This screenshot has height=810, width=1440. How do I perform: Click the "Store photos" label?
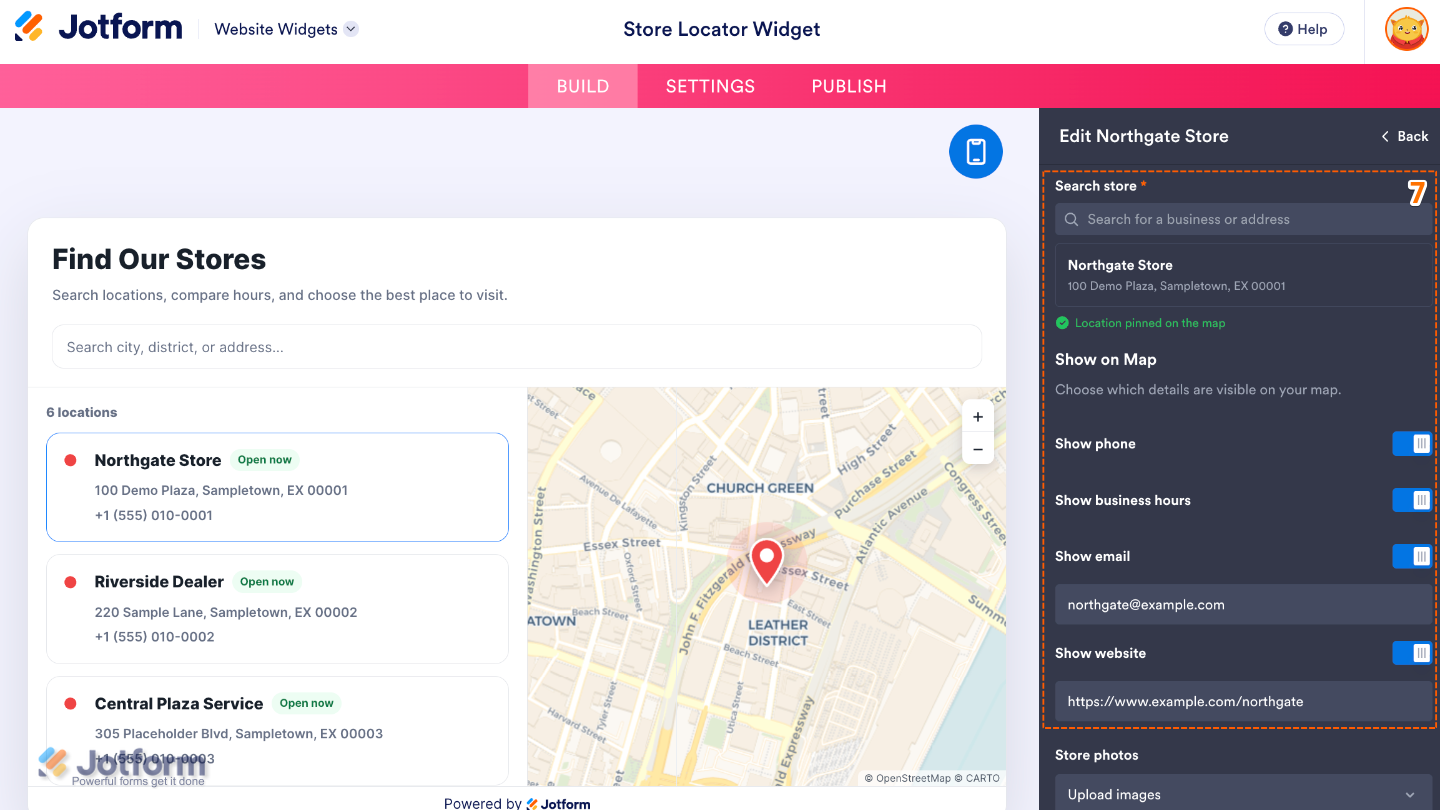1097,755
